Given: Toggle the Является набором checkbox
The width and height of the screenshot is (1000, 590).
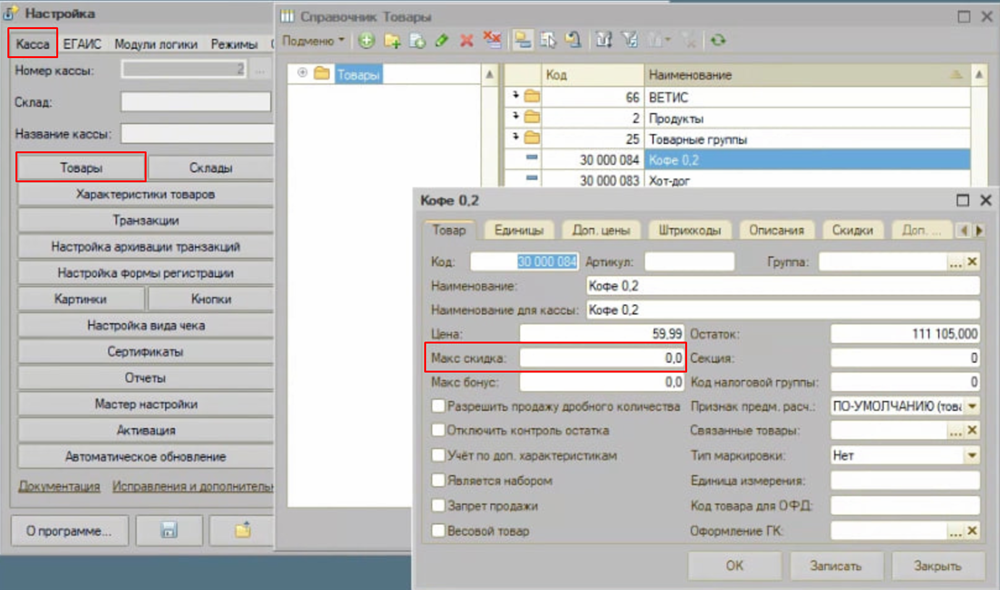Looking at the screenshot, I should pos(438,480).
